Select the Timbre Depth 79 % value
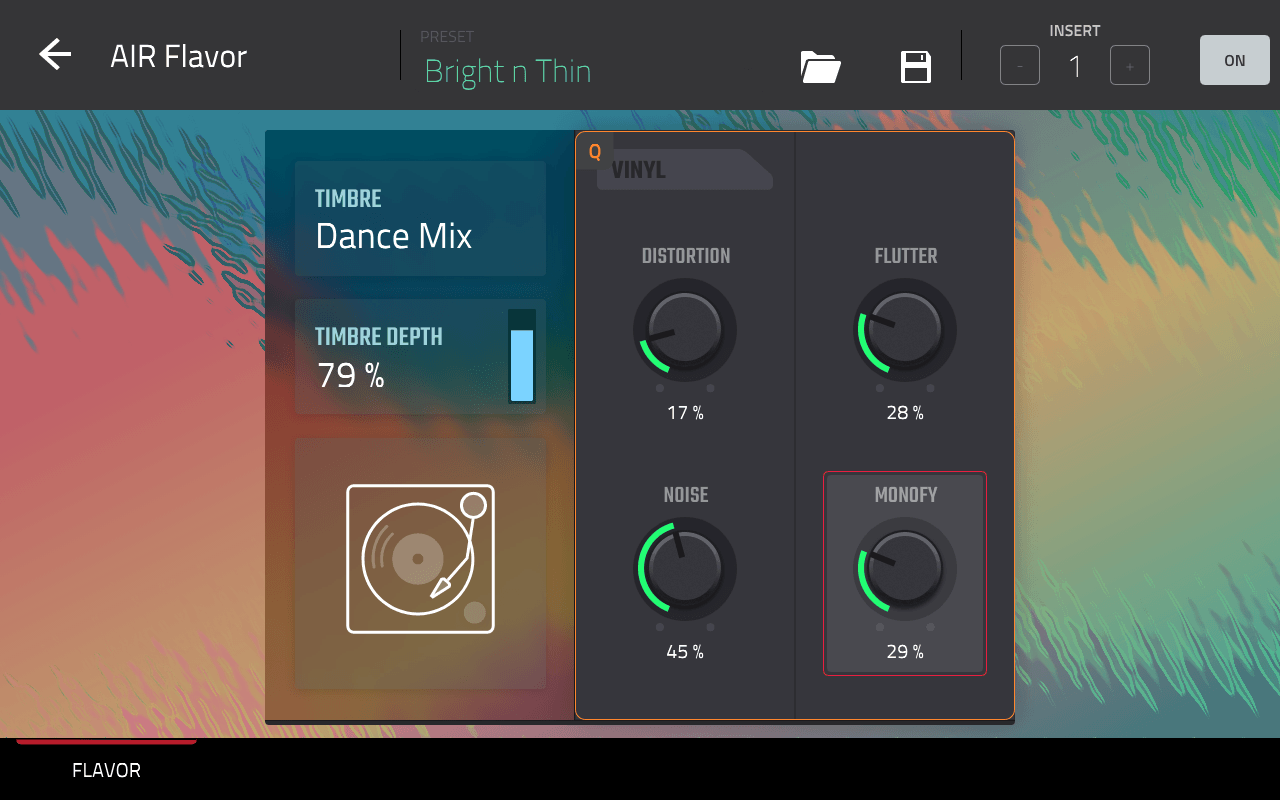The width and height of the screenshot is (1280, 800). click(x=351, y=376)
